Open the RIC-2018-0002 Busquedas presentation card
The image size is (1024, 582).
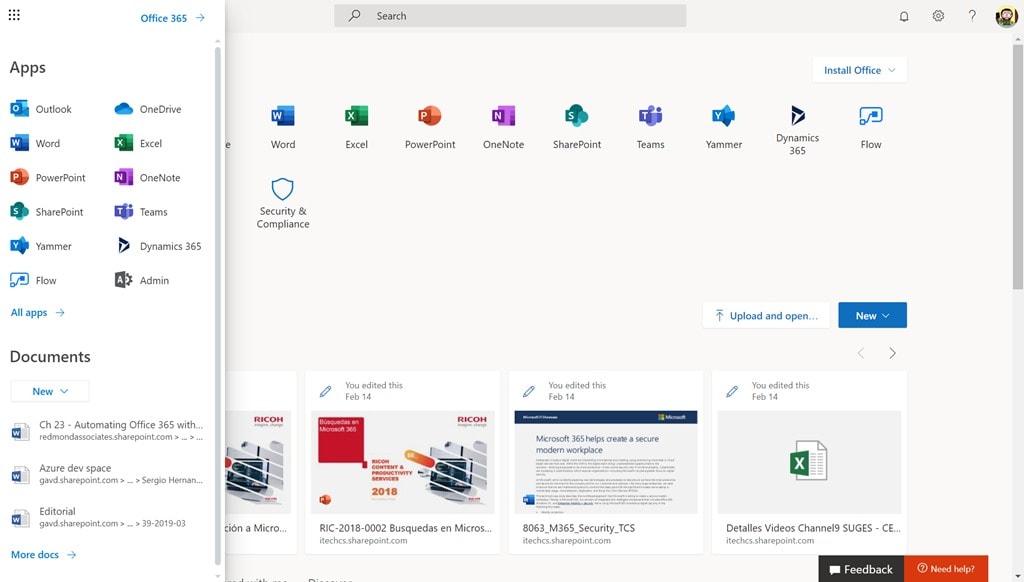(x=402, y=462)
